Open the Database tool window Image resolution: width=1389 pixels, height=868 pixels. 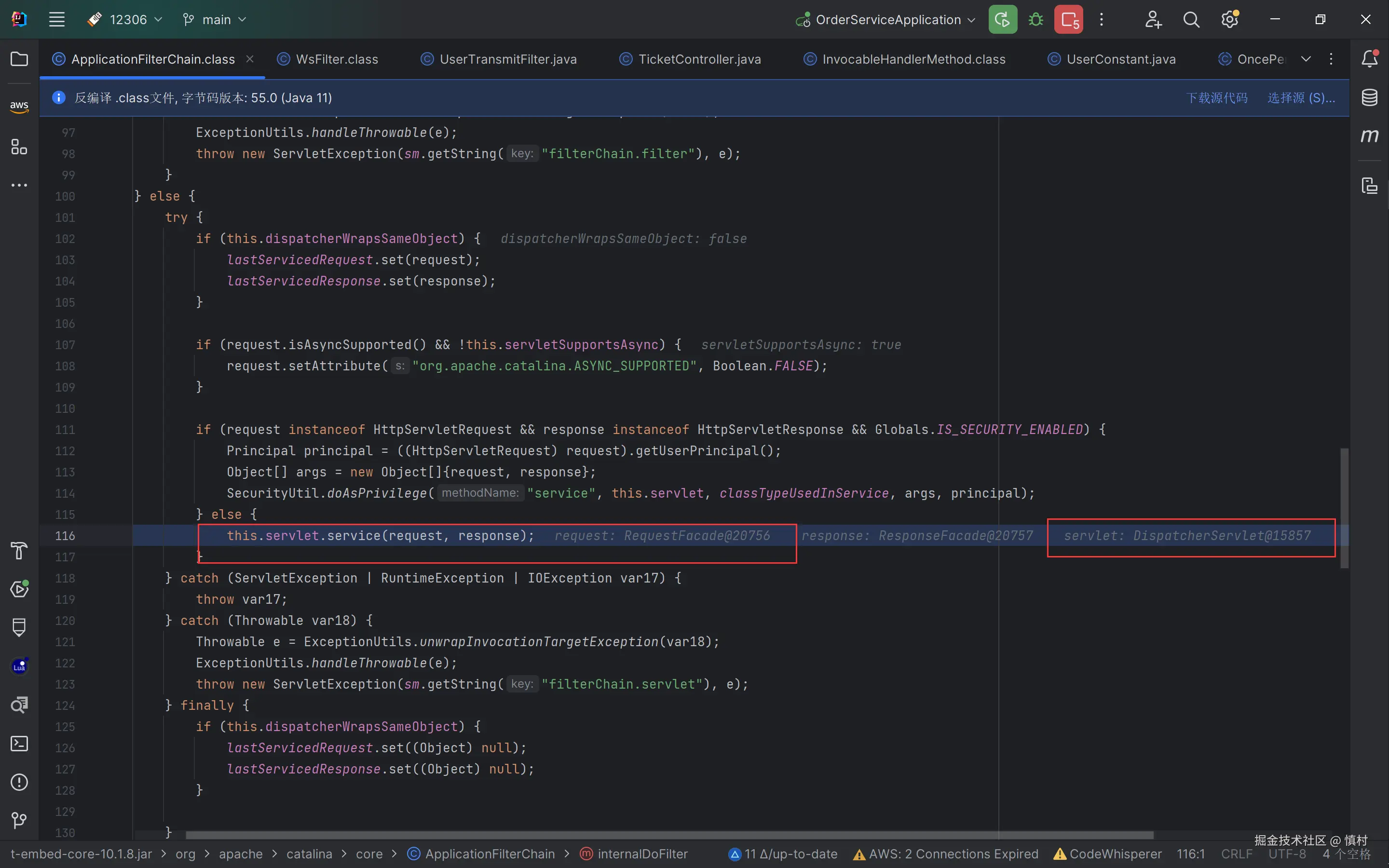(1370, 97)
